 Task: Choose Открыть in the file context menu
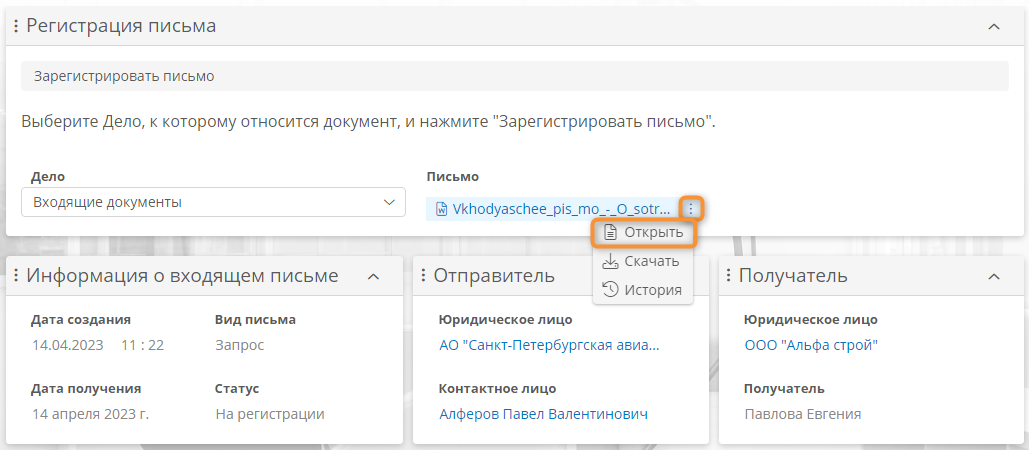click(642, 232)
